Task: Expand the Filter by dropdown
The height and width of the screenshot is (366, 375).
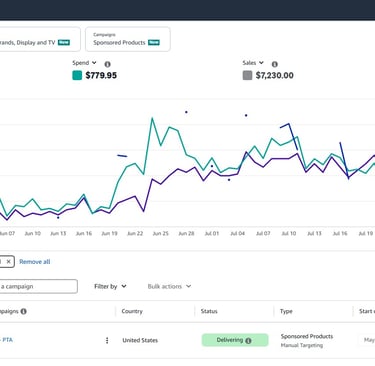Action: 110,286
